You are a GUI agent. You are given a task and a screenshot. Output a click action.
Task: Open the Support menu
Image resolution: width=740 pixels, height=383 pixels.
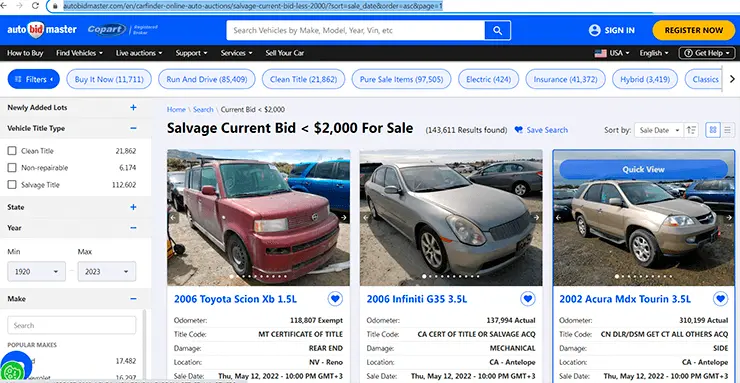point(192,53)
